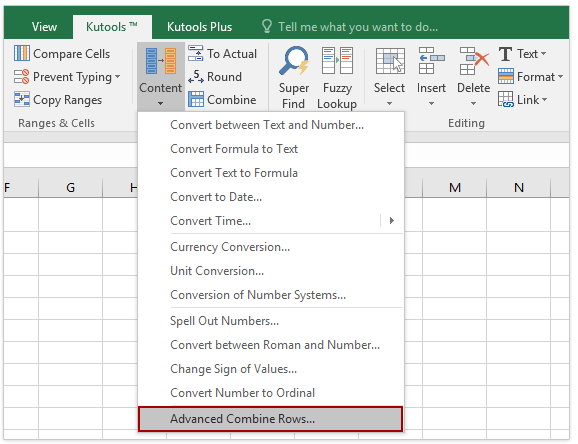Screen dimensions: 578x444
Task: Click the Combine label
Action: click(x=231, y=100)
